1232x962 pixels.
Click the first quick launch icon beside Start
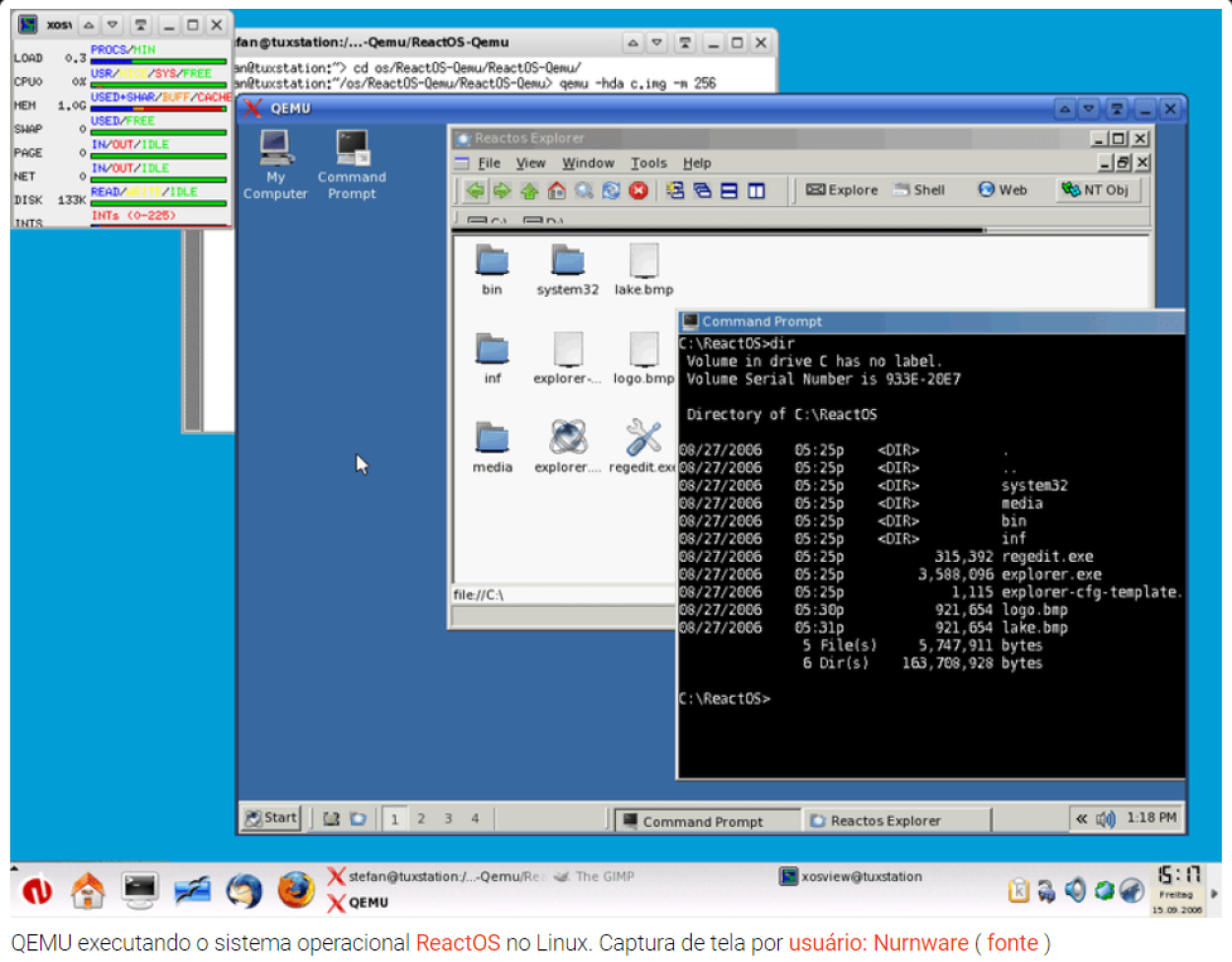pyautogui.click(x=331, y=819)
